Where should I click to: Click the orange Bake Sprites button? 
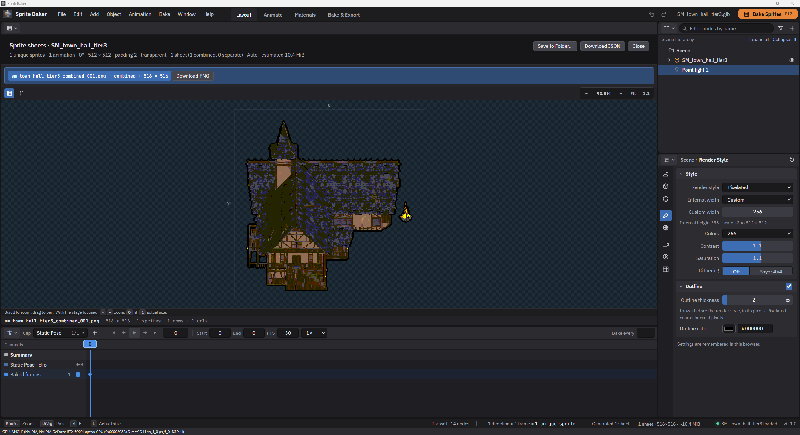pyautogui.click(x=767, y=14)
